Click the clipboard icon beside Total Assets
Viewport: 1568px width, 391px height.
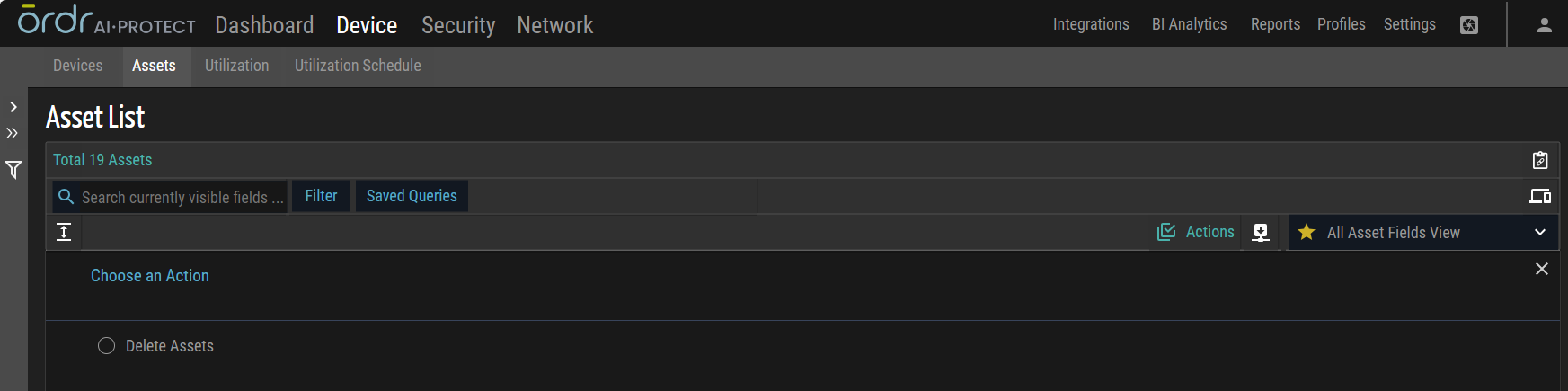point(1540,160)
